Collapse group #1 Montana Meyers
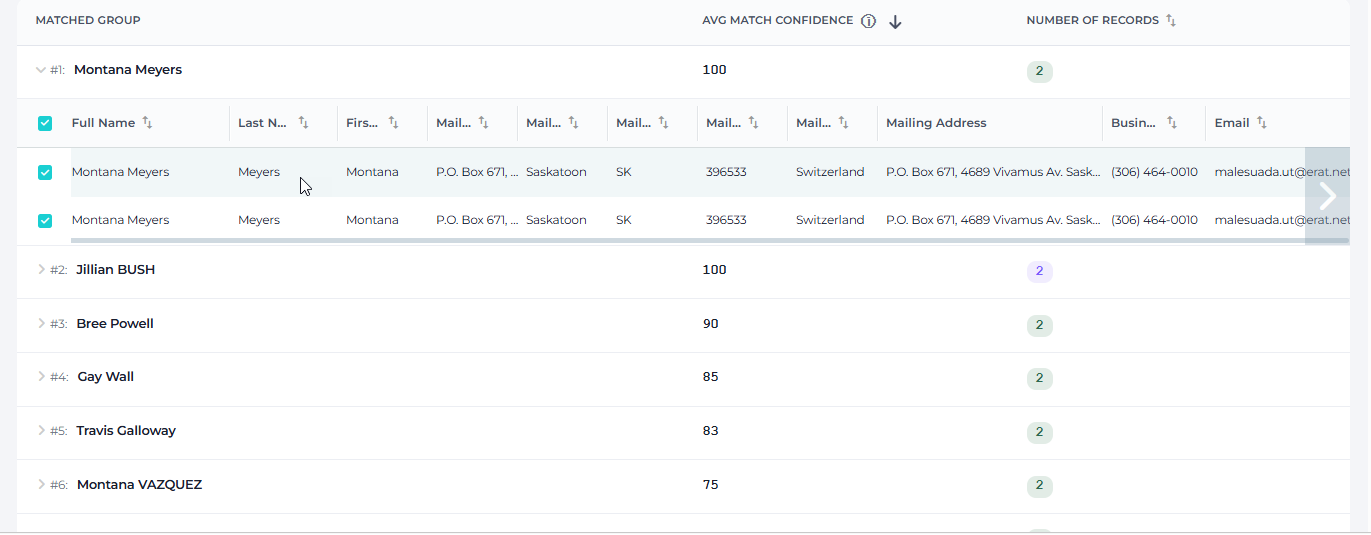1371x535 pixels. coord(41,70)
